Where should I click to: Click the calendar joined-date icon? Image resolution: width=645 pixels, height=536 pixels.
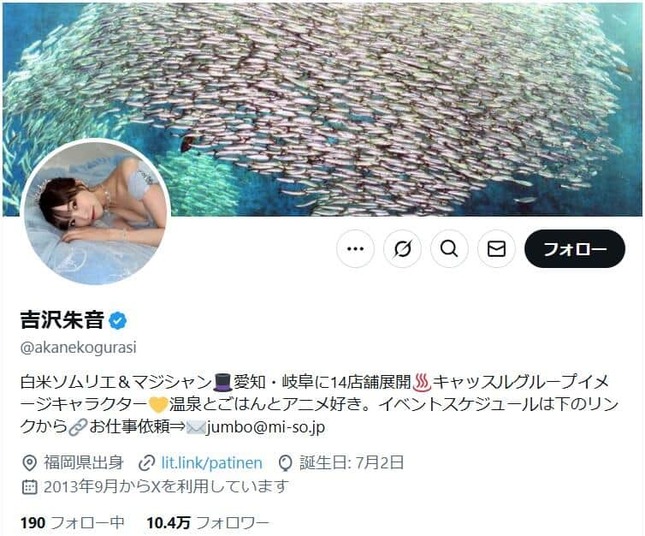tap(29, 487)
